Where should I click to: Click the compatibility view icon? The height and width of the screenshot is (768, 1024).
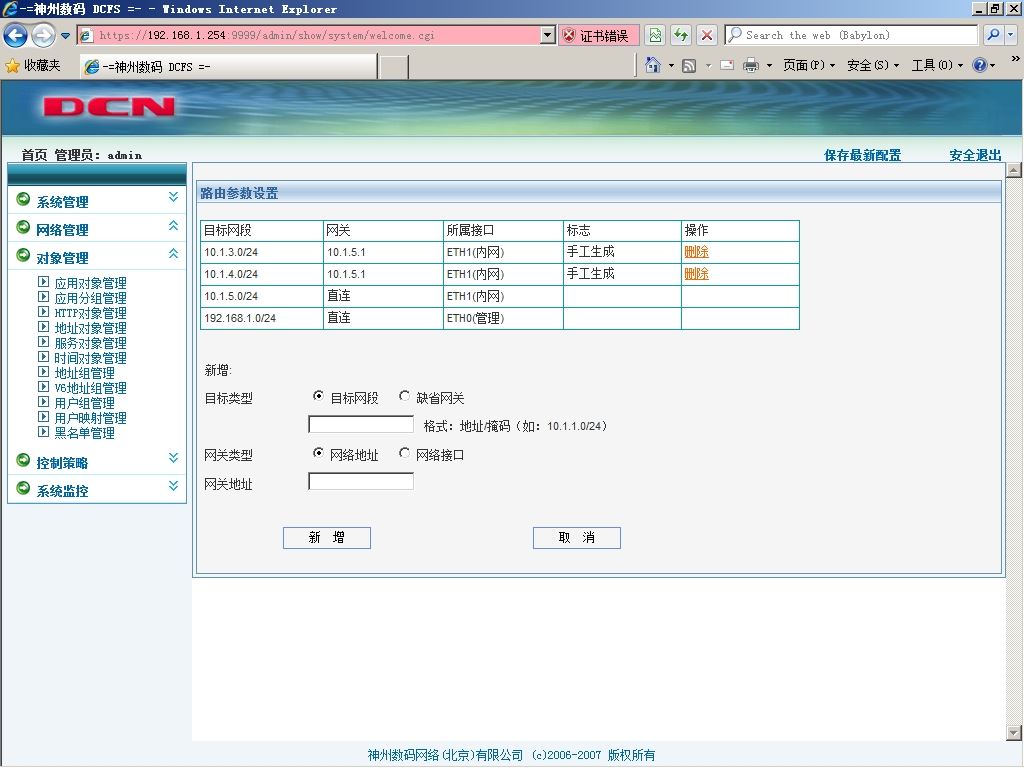pyautogui.click(x=655, y=35)
